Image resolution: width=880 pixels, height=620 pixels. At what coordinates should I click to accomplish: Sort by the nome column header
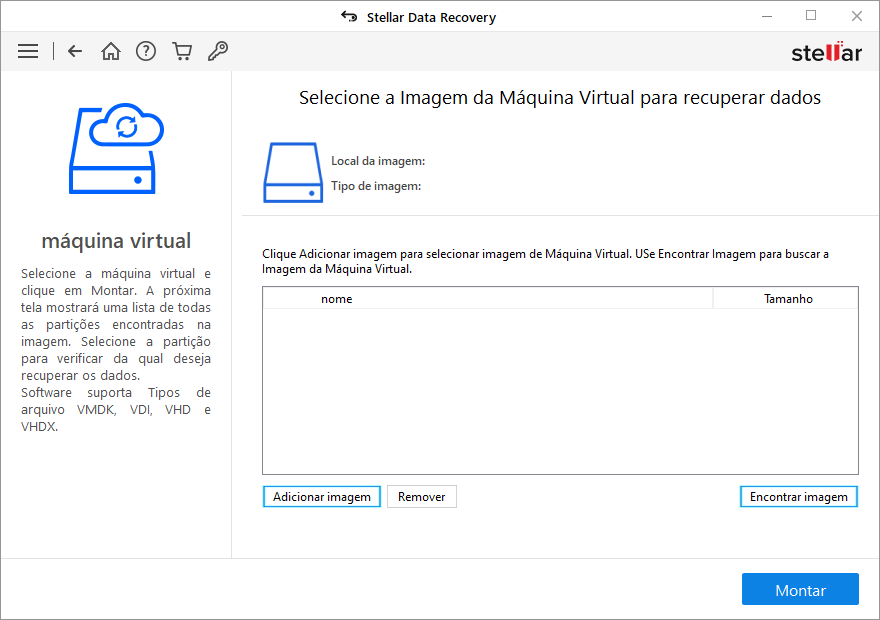(488, 298)
